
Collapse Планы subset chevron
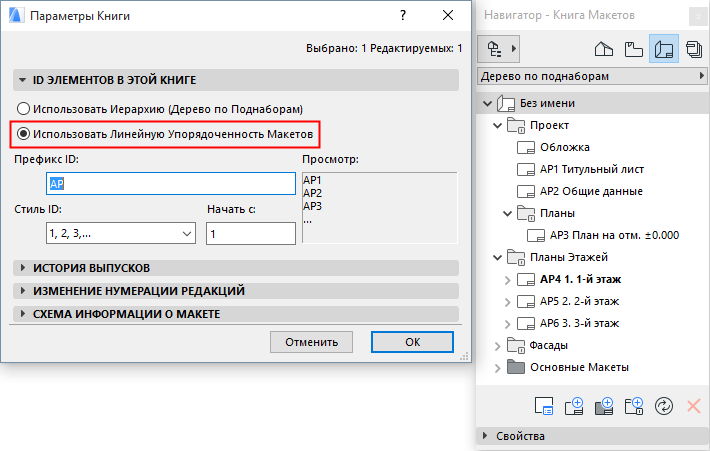tap(507, 213)
